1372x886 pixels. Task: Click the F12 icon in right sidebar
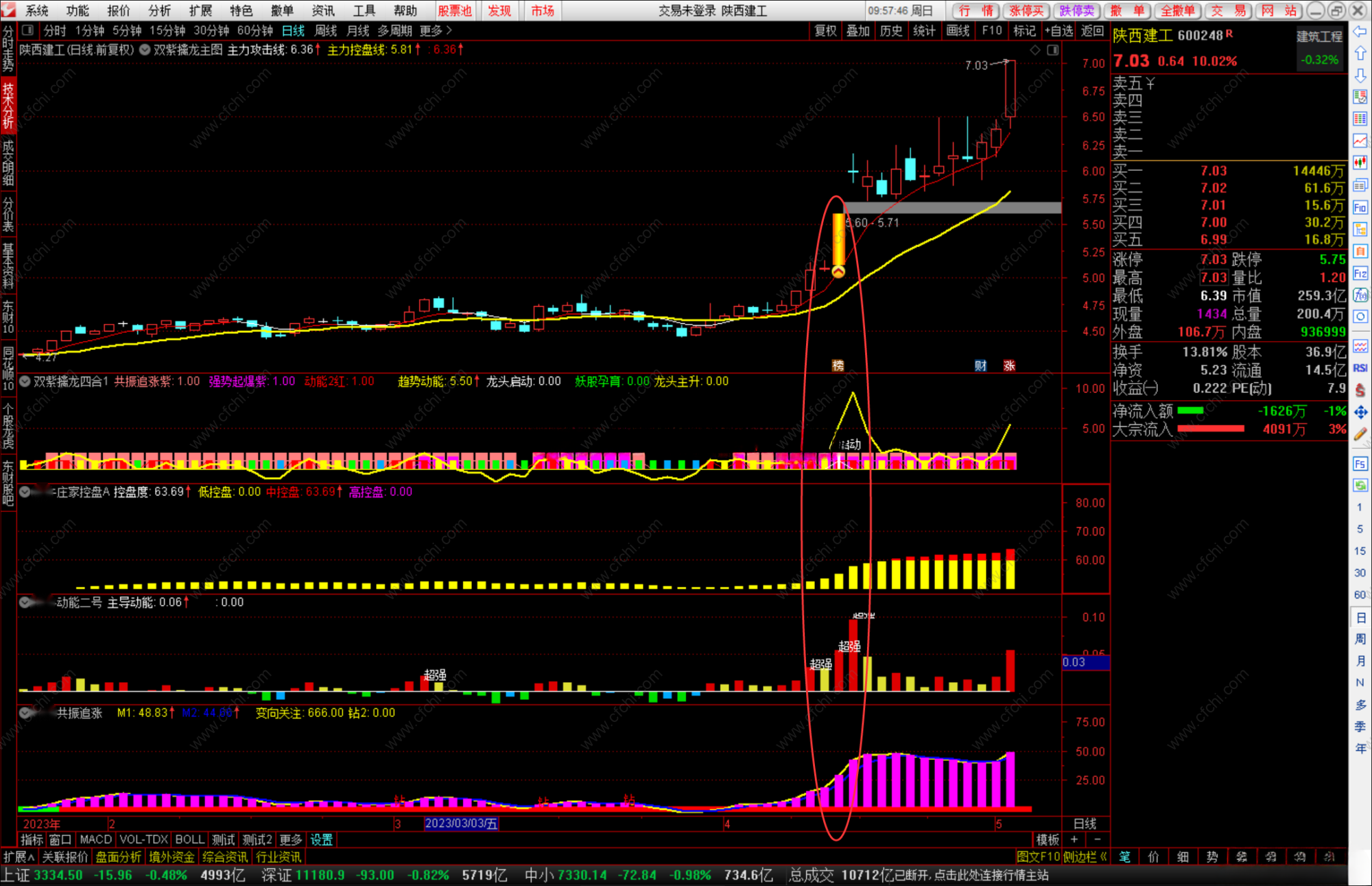pyautogui.click(x=1360, y=273)
